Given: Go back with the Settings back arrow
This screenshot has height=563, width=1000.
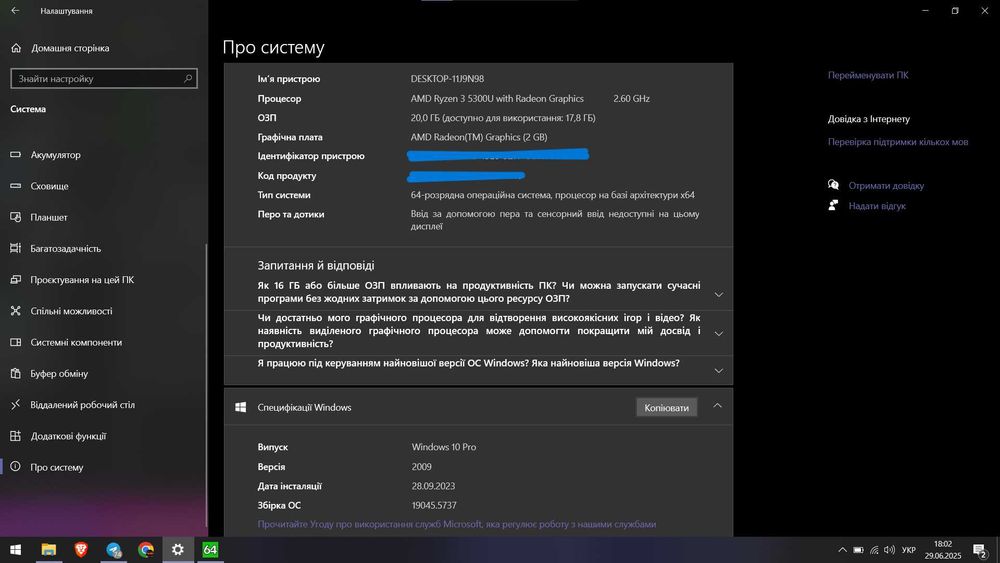Looking at the screenshot, I should pyautogui.click(x=15, y=11).
